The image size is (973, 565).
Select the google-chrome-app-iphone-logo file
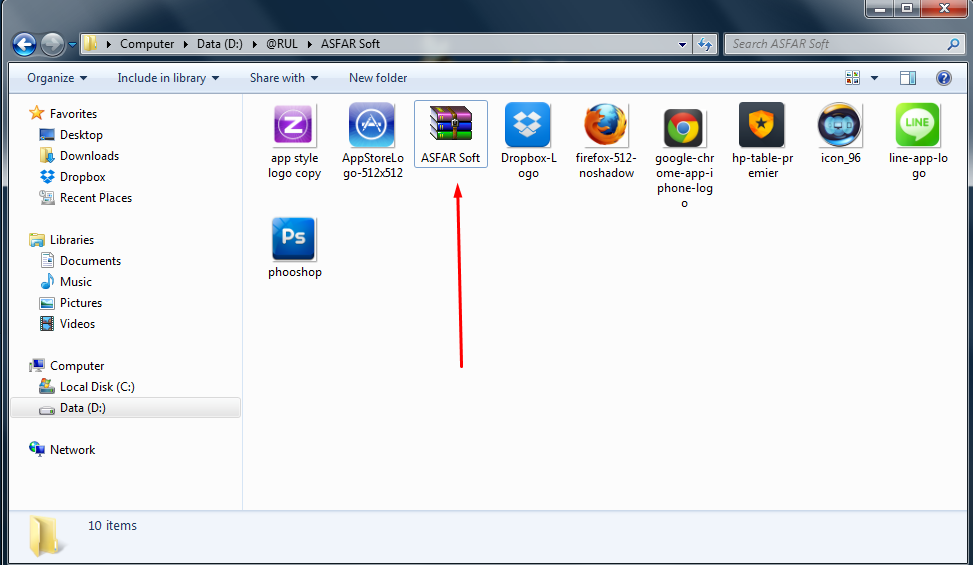pyautogui.click(x=684, y=156)
